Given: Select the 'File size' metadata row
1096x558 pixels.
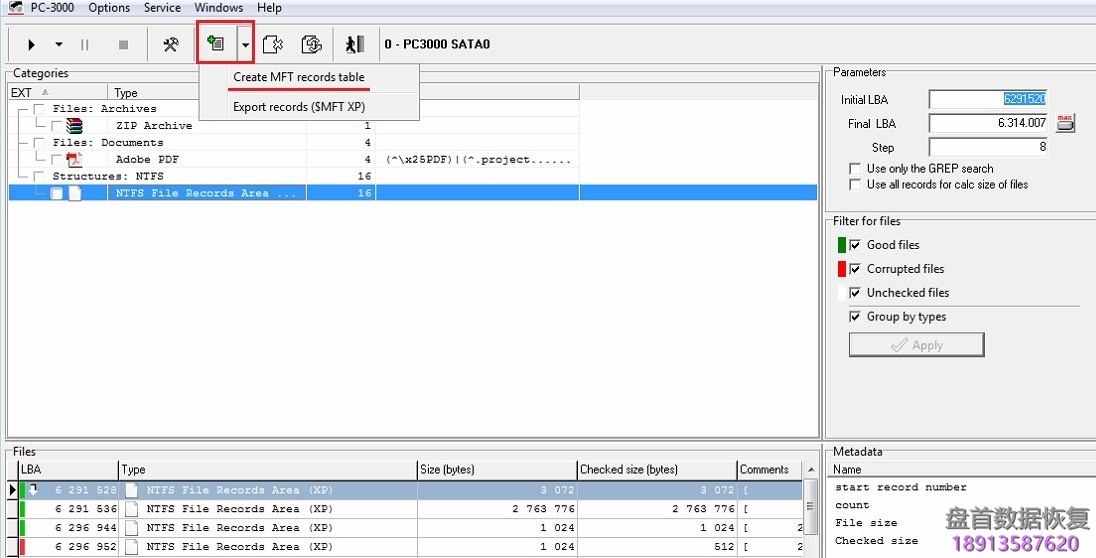Looking at the screenshot, I should [x=866, y=523].
